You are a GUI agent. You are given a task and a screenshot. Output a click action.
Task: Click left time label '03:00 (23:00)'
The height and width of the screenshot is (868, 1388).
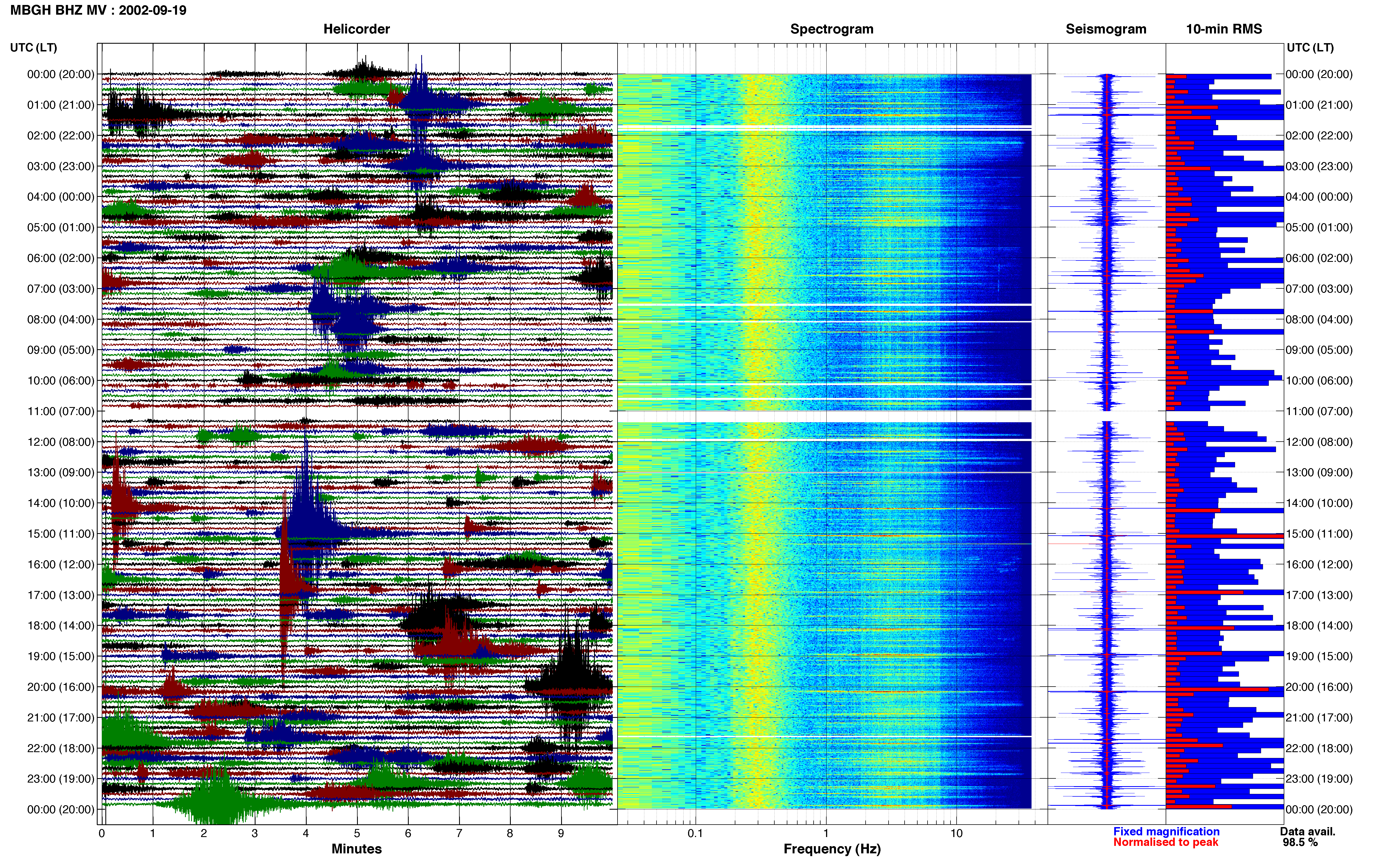tap(61, 166)
